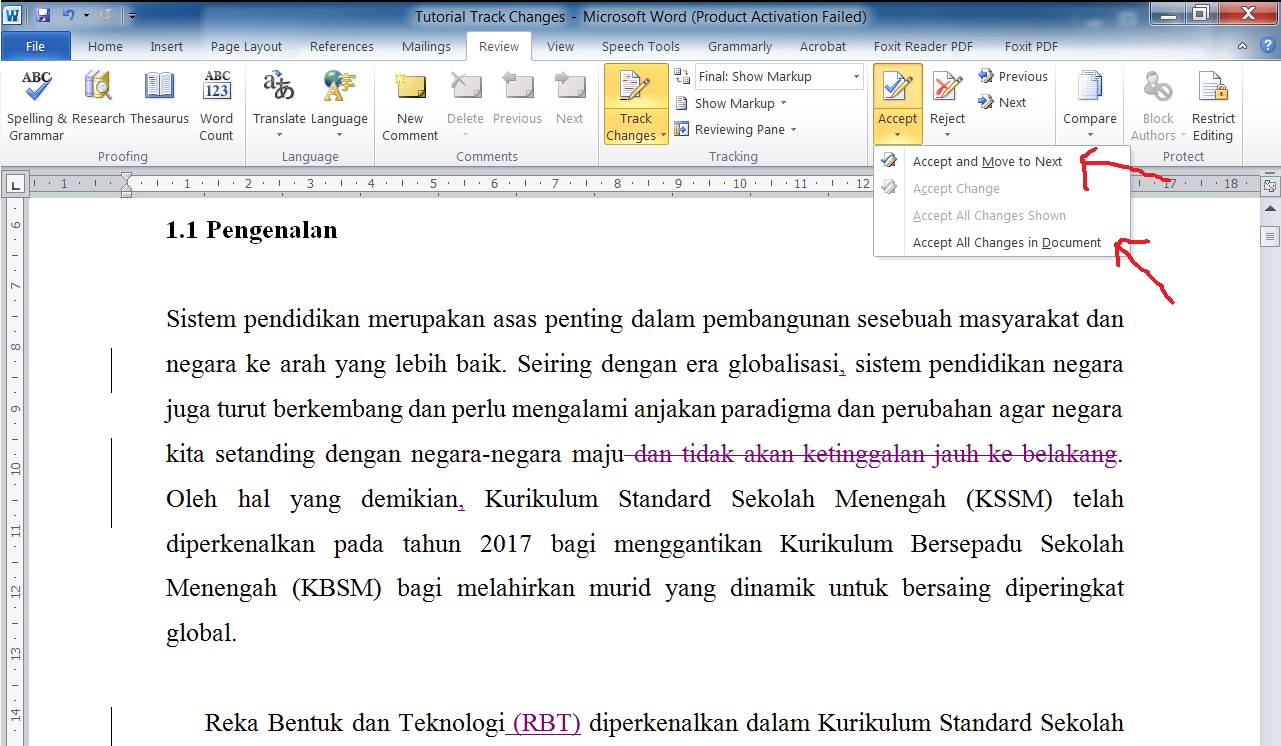Click Restrict Editing icon
The image size is (1281, 746).
point(1212,104)
